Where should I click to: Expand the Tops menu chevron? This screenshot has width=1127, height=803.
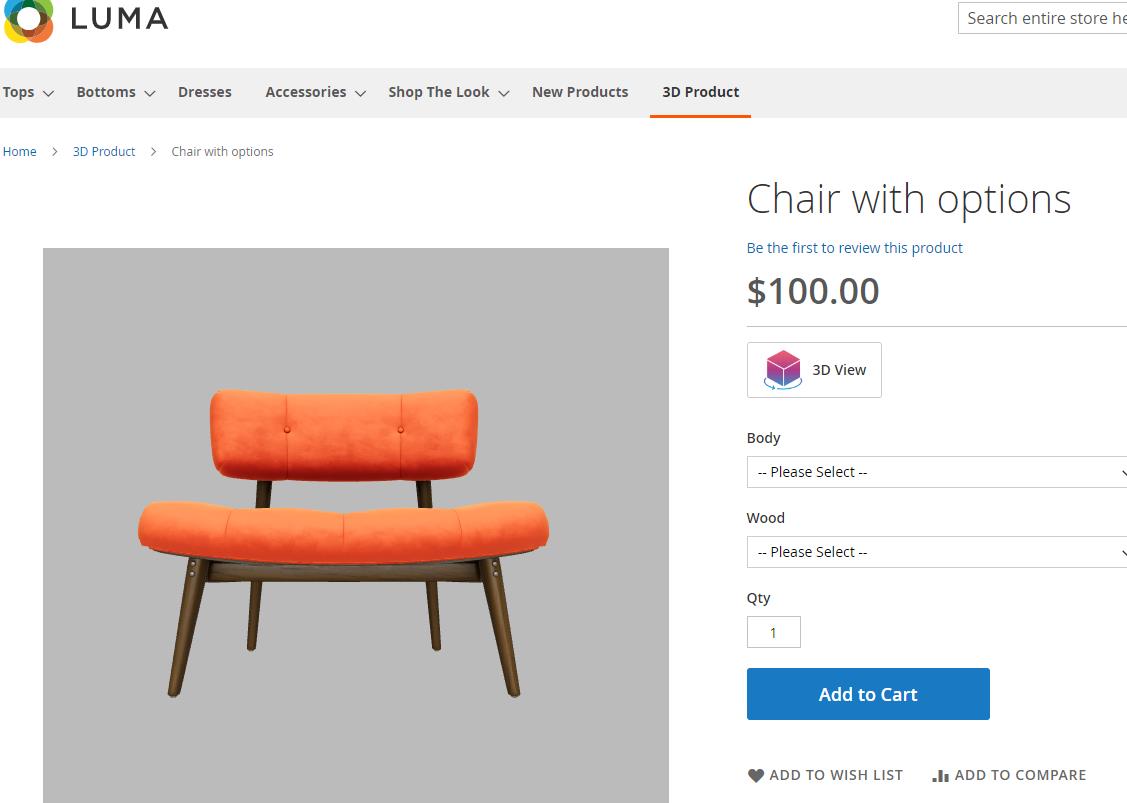[x=49, y=93]
